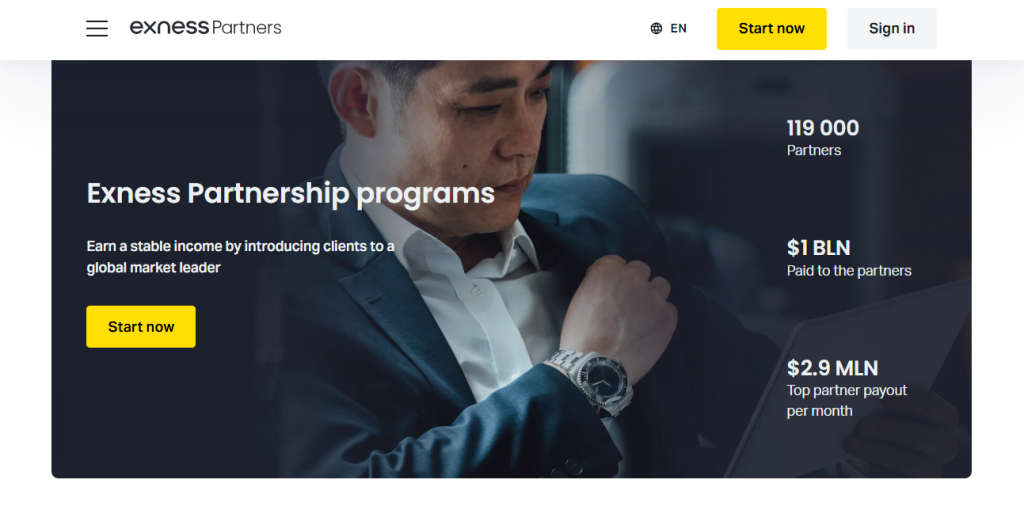Click the 'exness' wordmark in header
Screen dimensions: 1024x510
[x=170, y=27]
